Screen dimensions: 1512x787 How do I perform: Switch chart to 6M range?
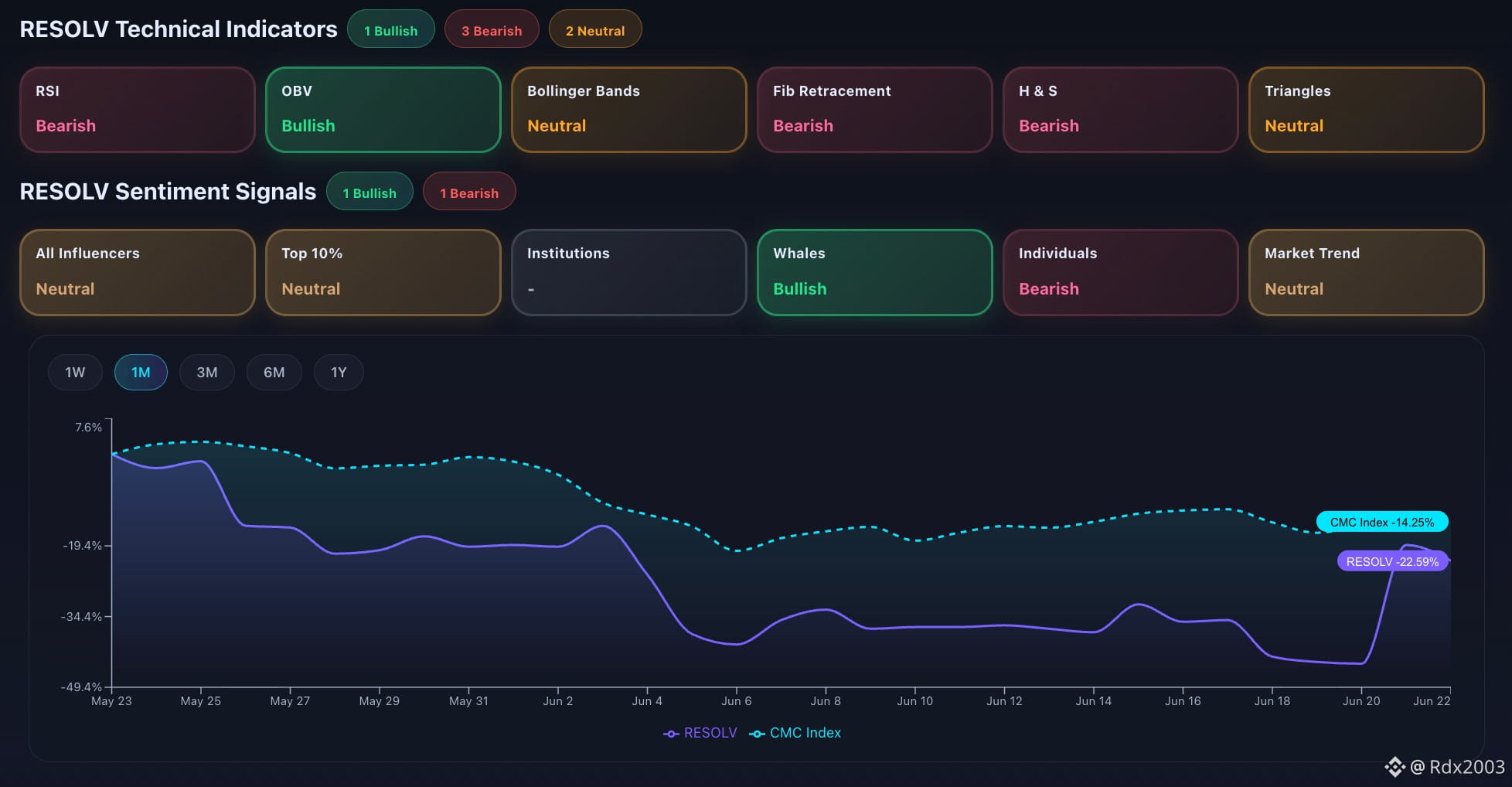pos(274,373)
